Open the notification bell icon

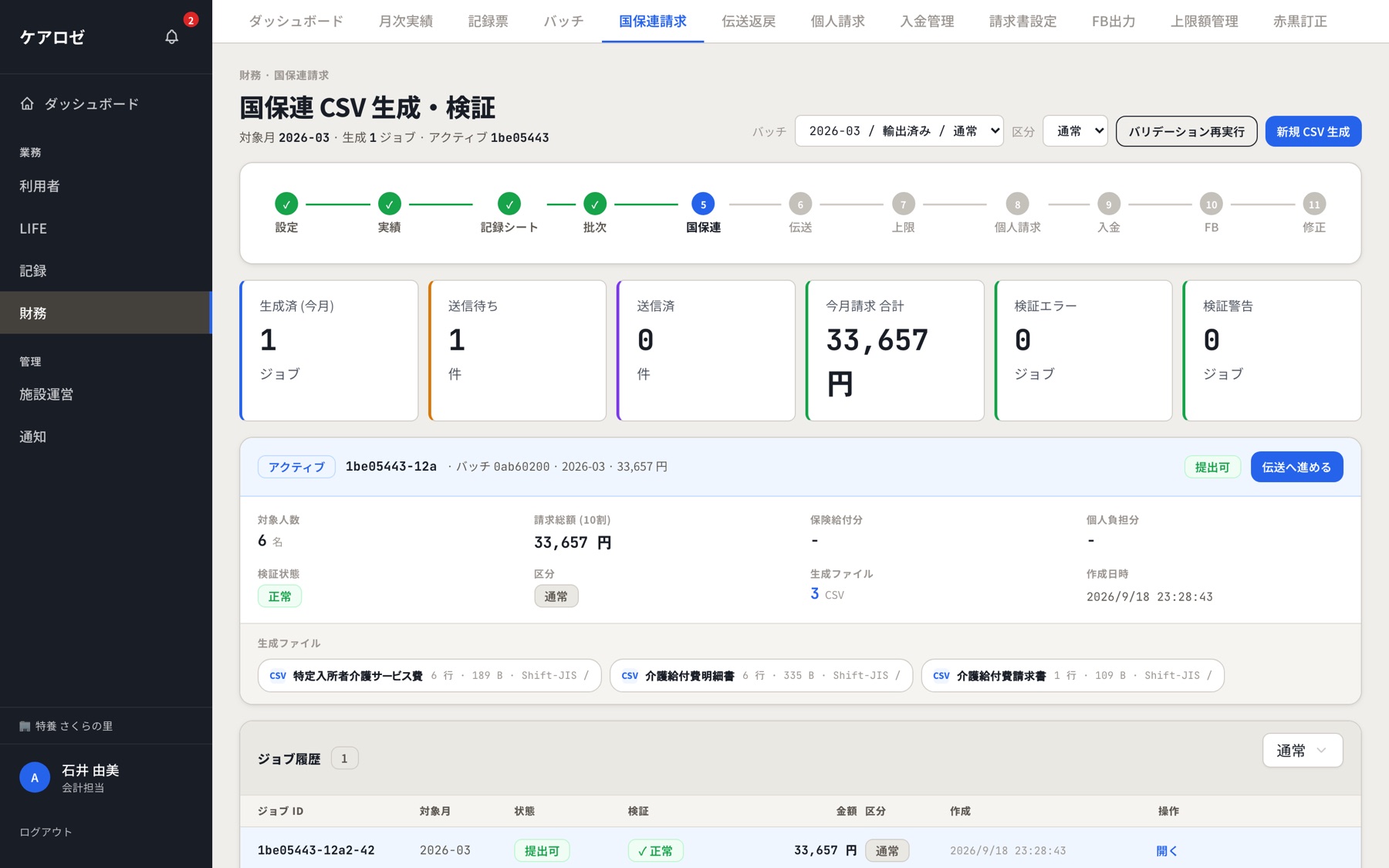pos(171,36)
